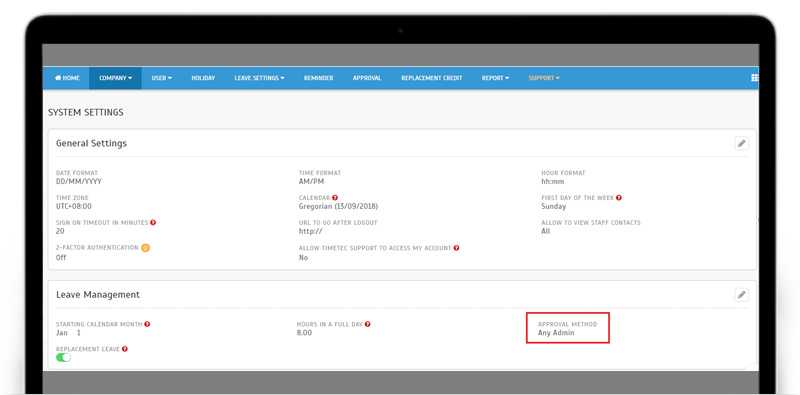Open the Approval page
The width and height of the screenshot is (800, 395).
(x=367, y=78)
